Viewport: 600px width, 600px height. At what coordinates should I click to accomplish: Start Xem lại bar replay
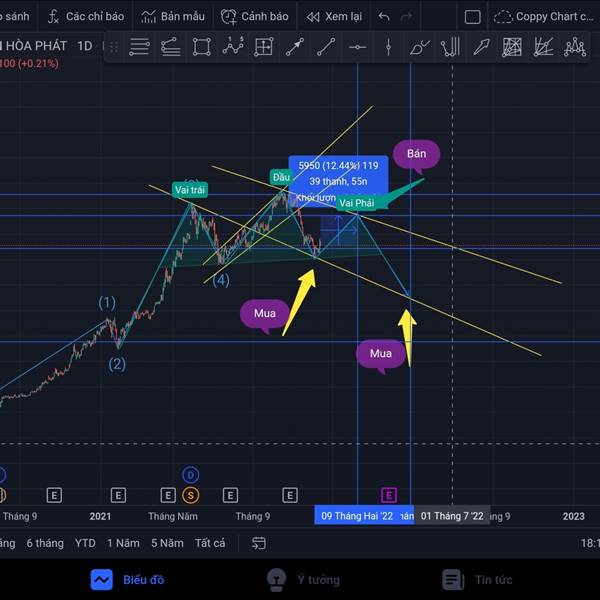(334, 16)
